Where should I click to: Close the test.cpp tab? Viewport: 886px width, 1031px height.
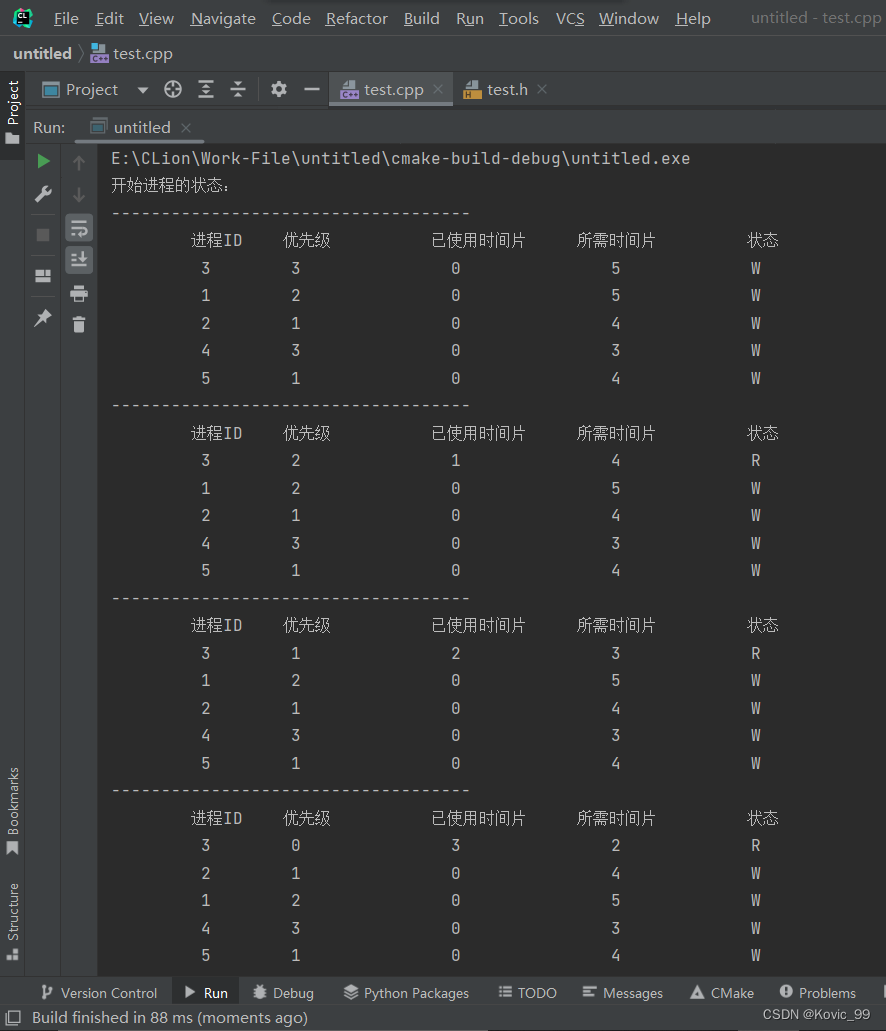(x=438, y=89)
